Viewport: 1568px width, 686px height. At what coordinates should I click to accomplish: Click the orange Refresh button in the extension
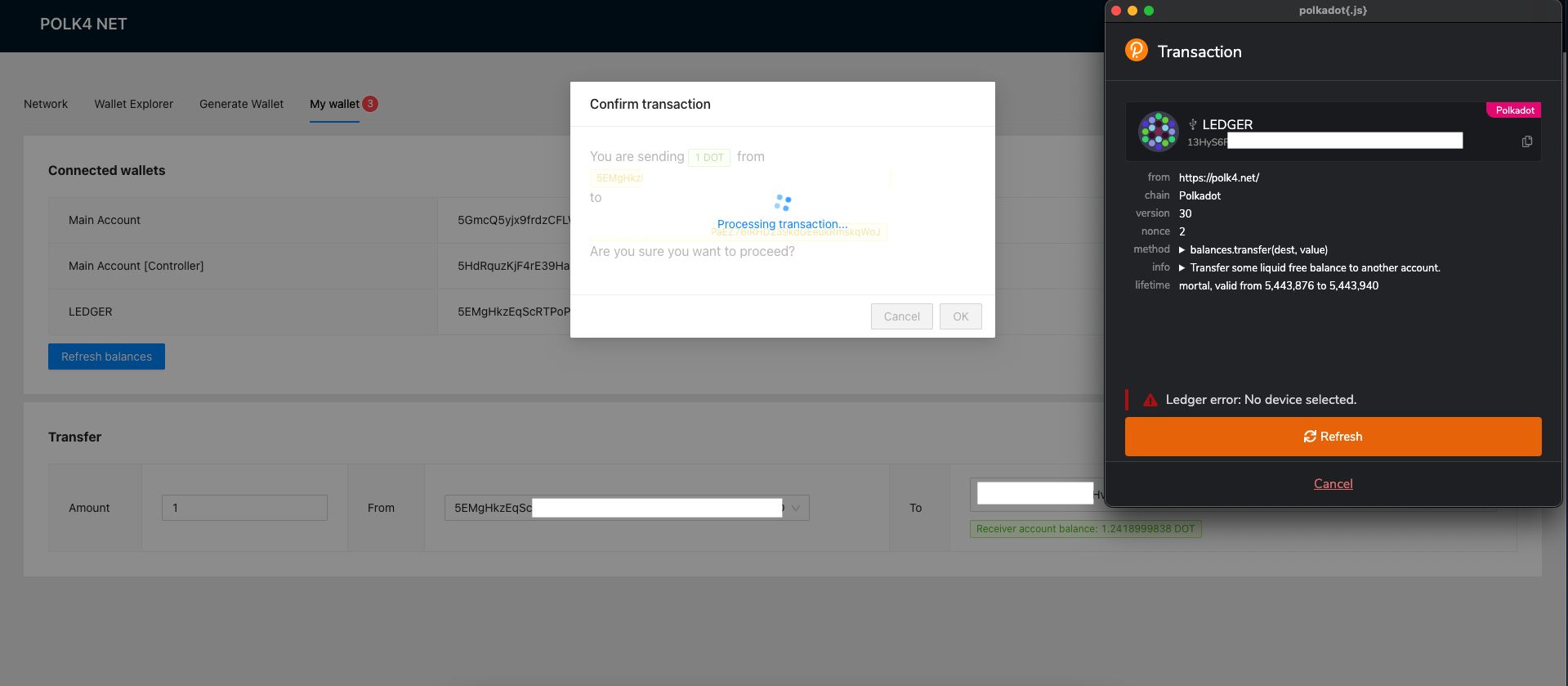[x=1333, y=437]
